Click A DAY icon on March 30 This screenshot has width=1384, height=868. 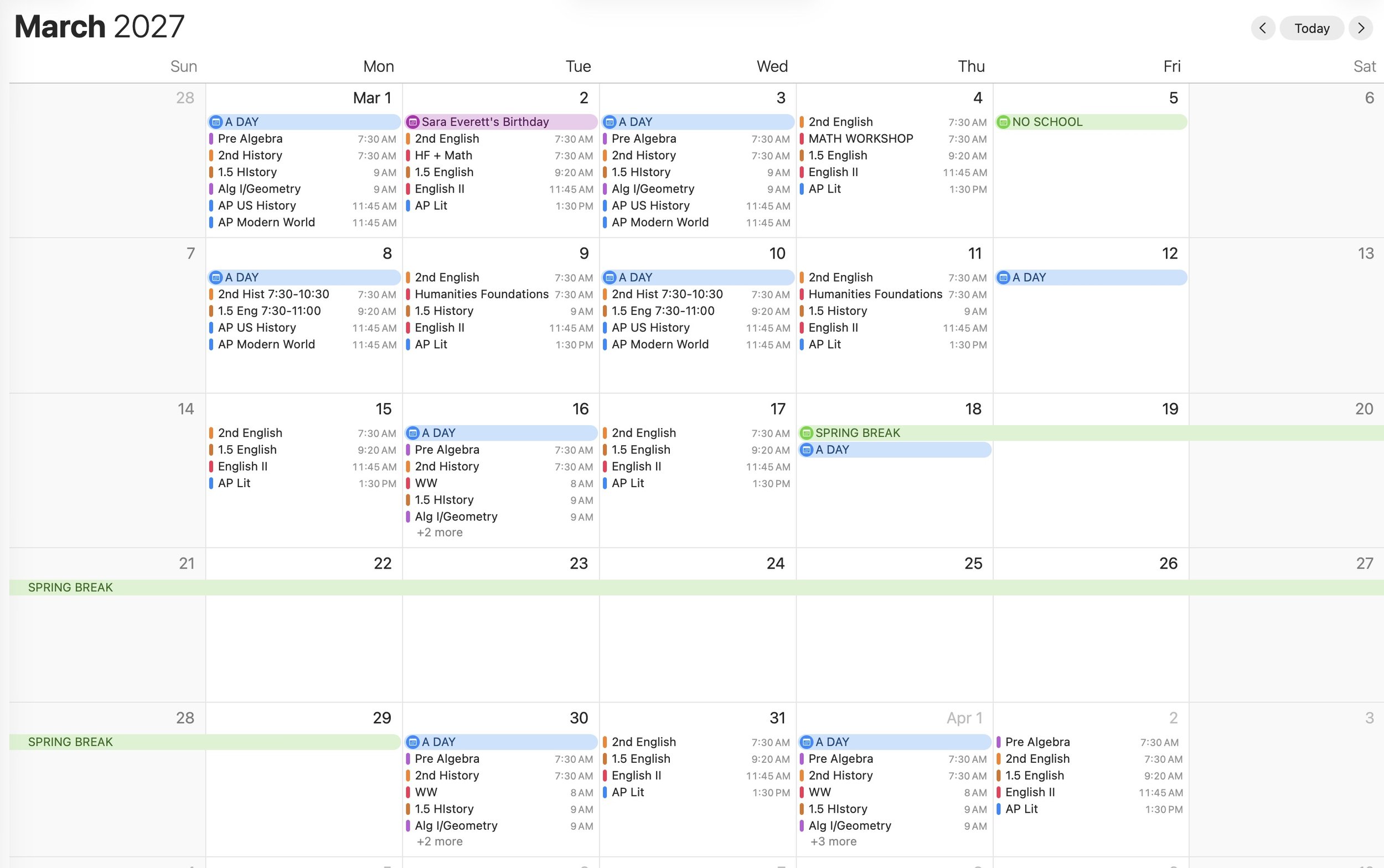click(413, 742)
